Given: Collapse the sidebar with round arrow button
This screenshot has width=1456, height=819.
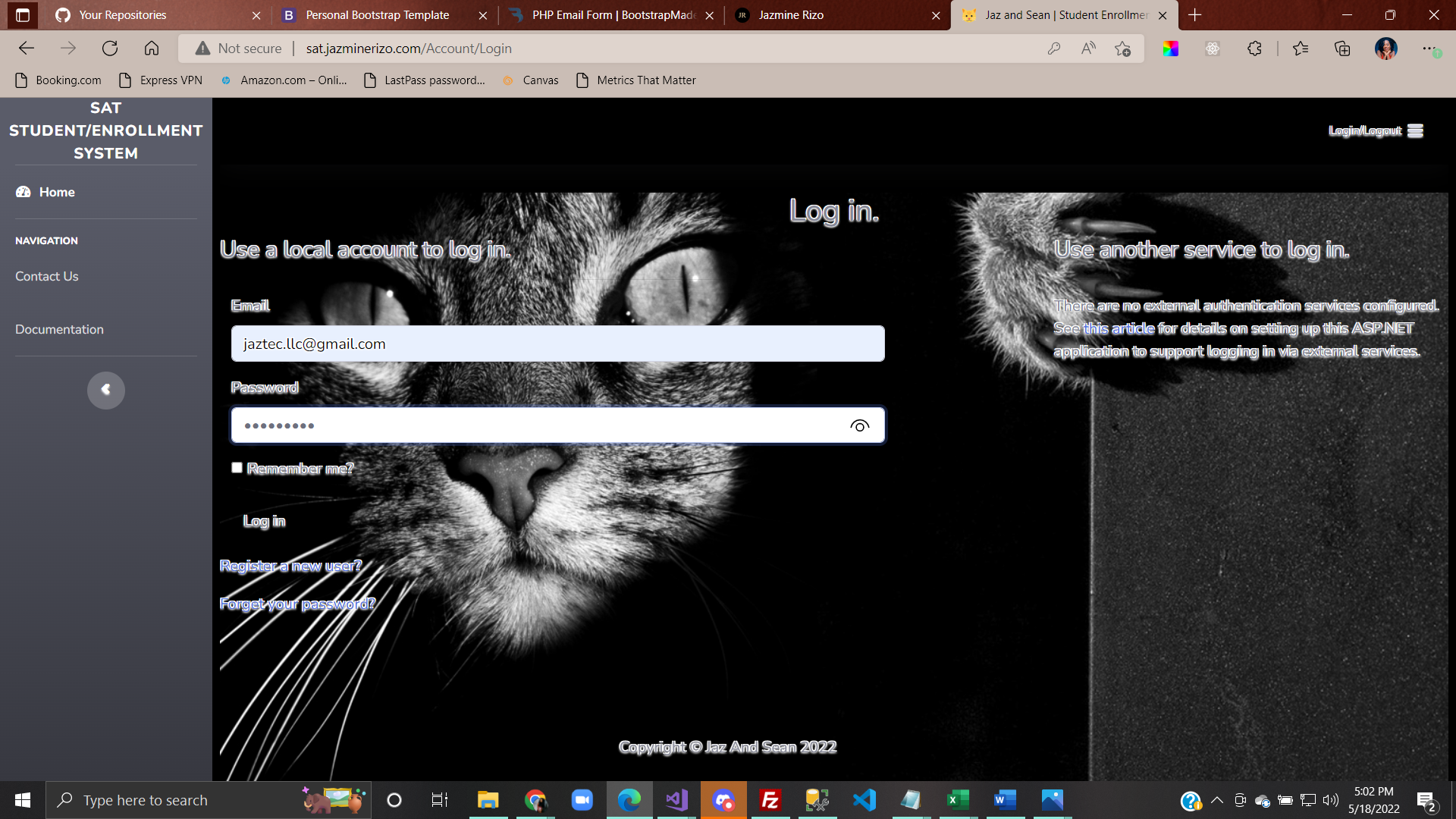Looking at the screenshot, I should pyautogui.click(x=106, y=390).
